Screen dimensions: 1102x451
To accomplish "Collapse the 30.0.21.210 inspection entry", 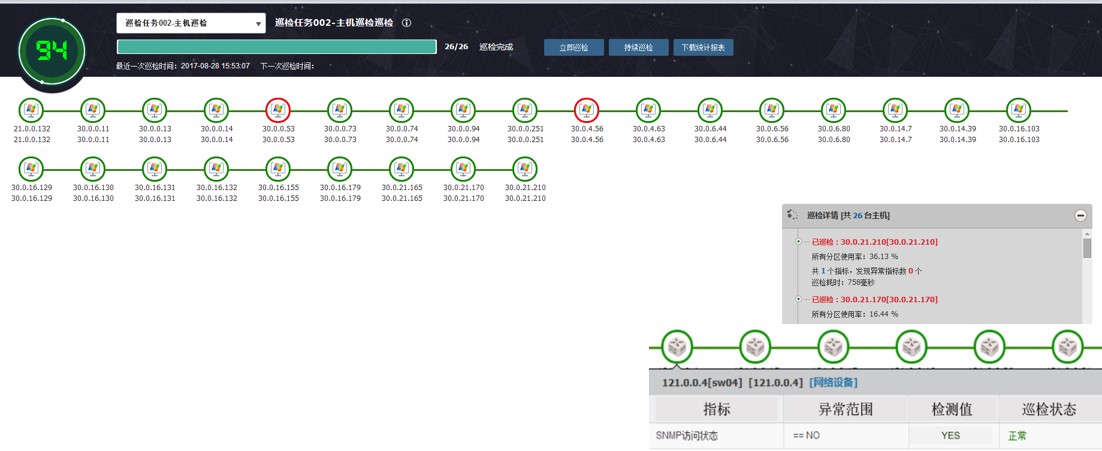I will click(798, 242).
